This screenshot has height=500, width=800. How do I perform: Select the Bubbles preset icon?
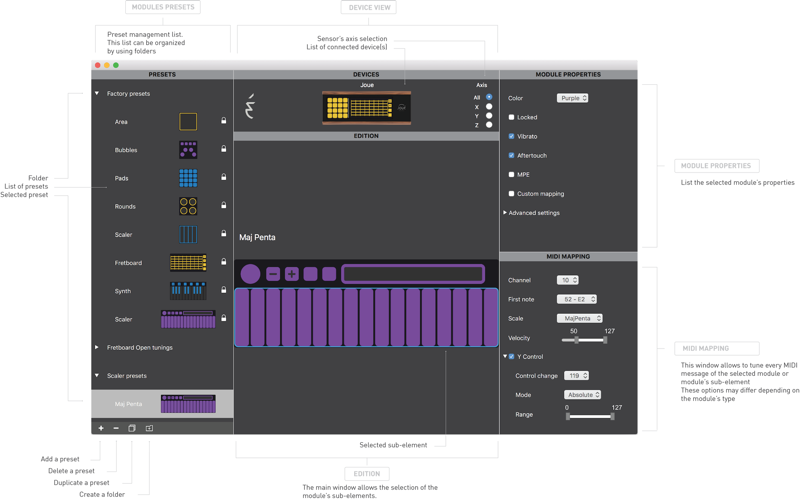pos(188,150)
